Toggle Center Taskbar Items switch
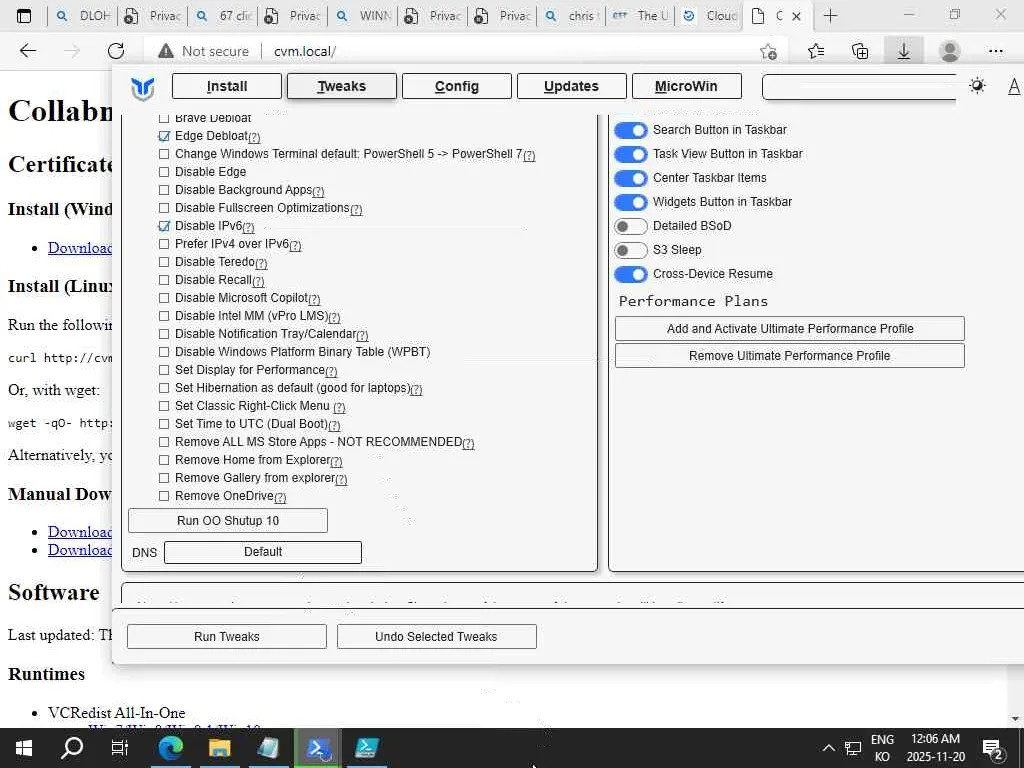Viewport: 1024px width, 768px height. [631, 178]
